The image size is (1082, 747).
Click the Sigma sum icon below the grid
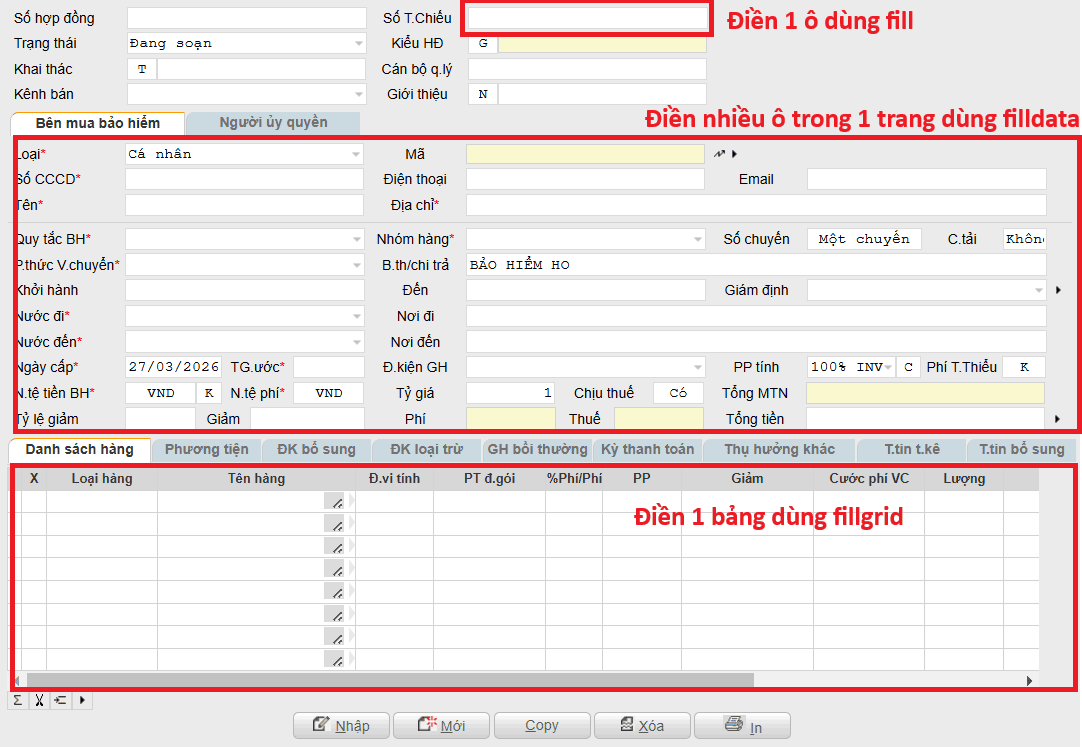(18, 700)
